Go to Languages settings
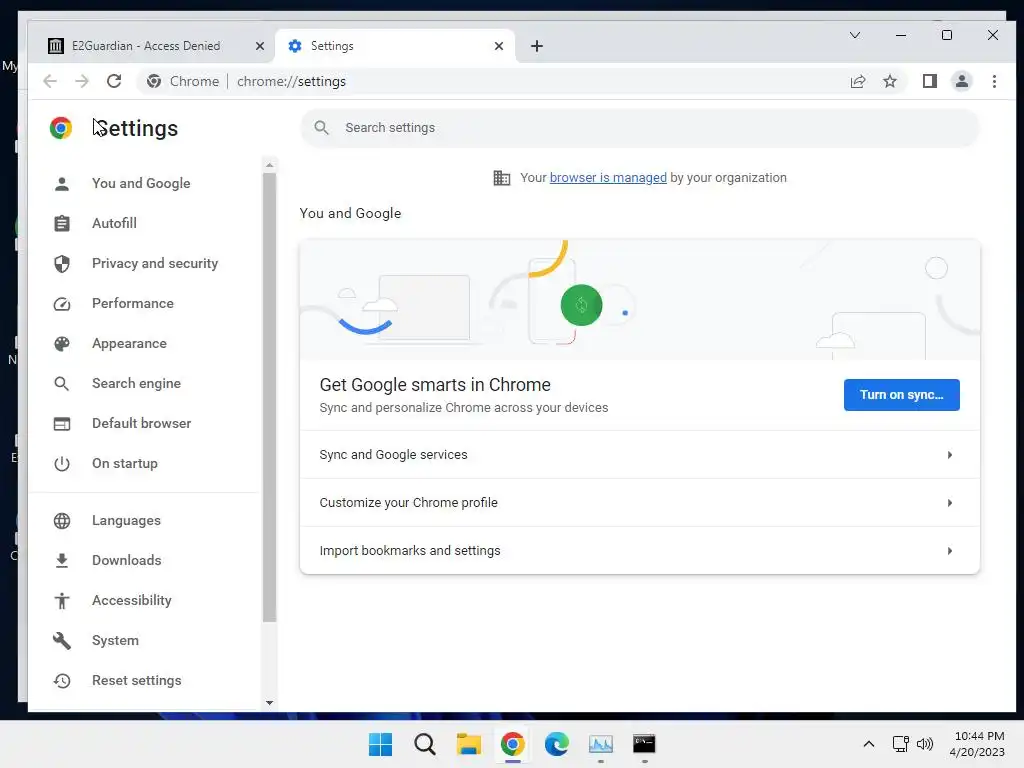 click(126, 520)
